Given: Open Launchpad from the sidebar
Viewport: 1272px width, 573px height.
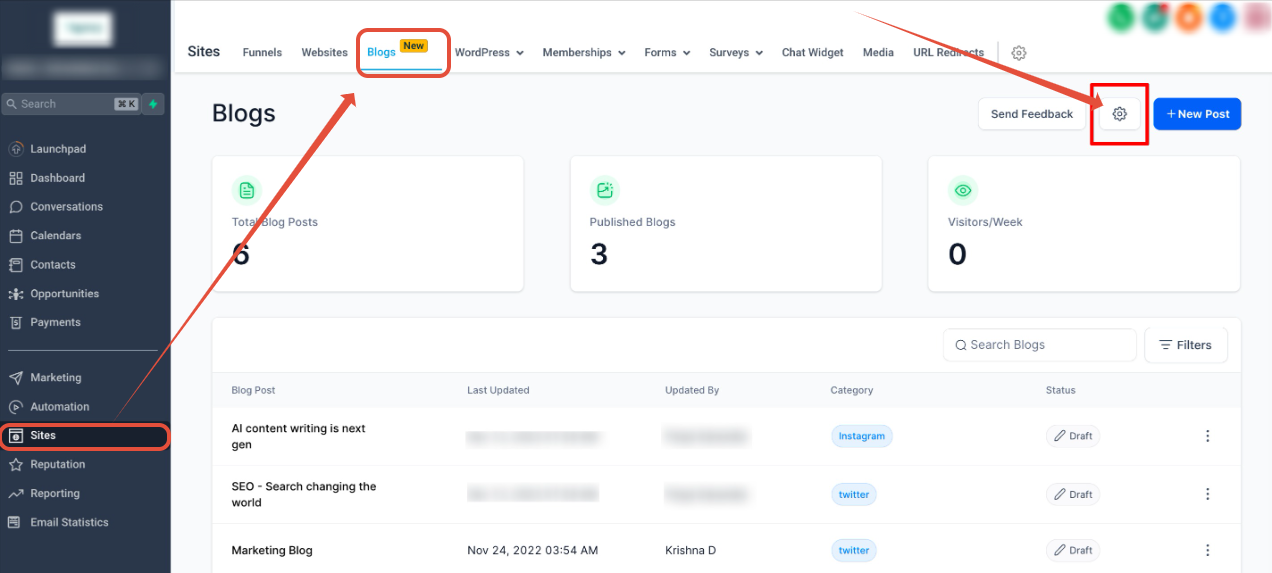Looking at the screenshot, I should point(58,149).
